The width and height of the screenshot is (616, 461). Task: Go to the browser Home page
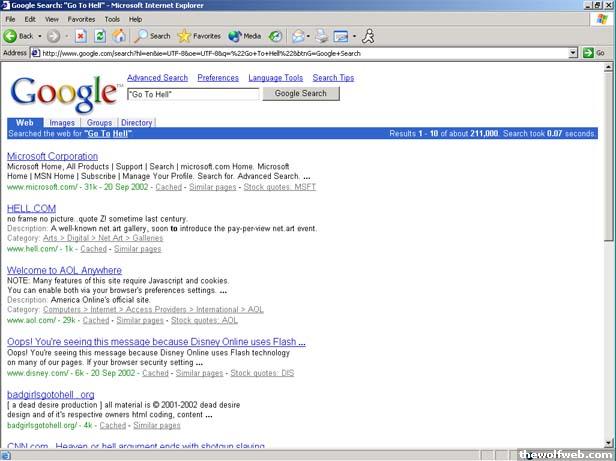119,35
